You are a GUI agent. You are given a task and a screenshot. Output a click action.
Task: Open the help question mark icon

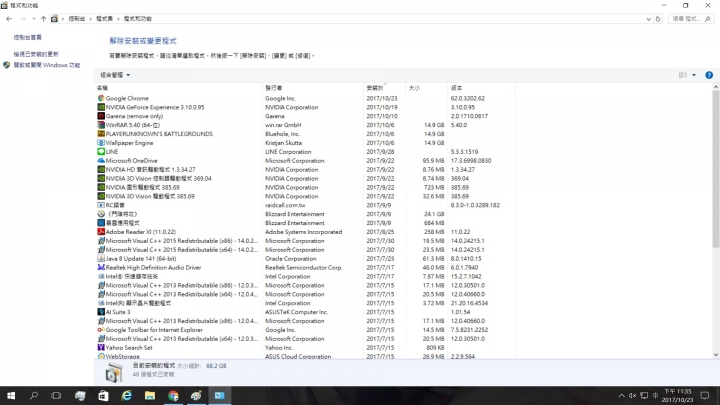point(709,75)
